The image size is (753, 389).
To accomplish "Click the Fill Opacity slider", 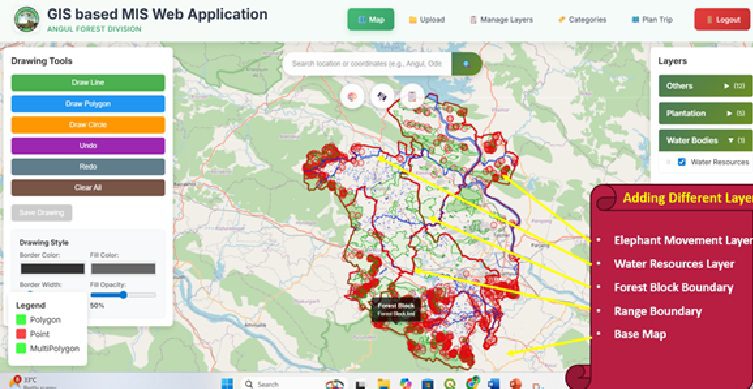I will pyautogui.click(x=123, y=295).
